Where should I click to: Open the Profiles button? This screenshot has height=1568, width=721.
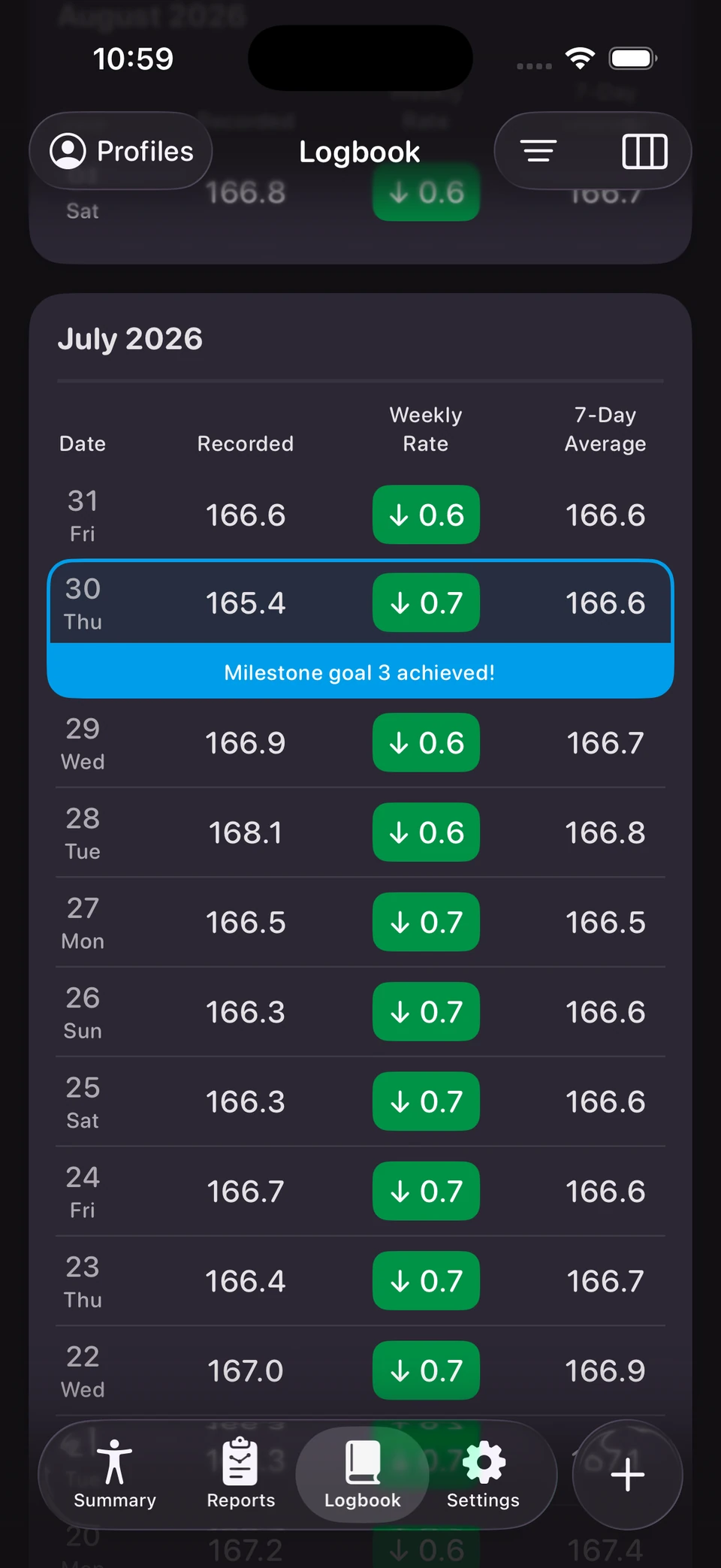[121, 151]
